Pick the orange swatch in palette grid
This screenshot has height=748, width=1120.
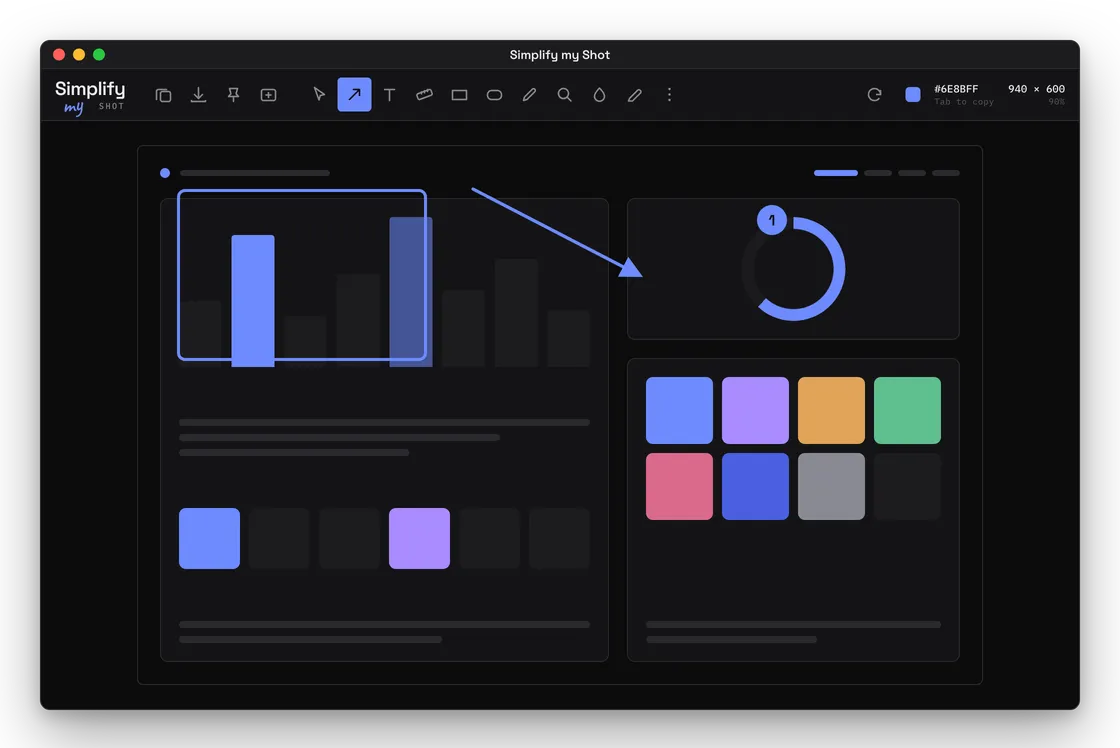pos(831,410)
